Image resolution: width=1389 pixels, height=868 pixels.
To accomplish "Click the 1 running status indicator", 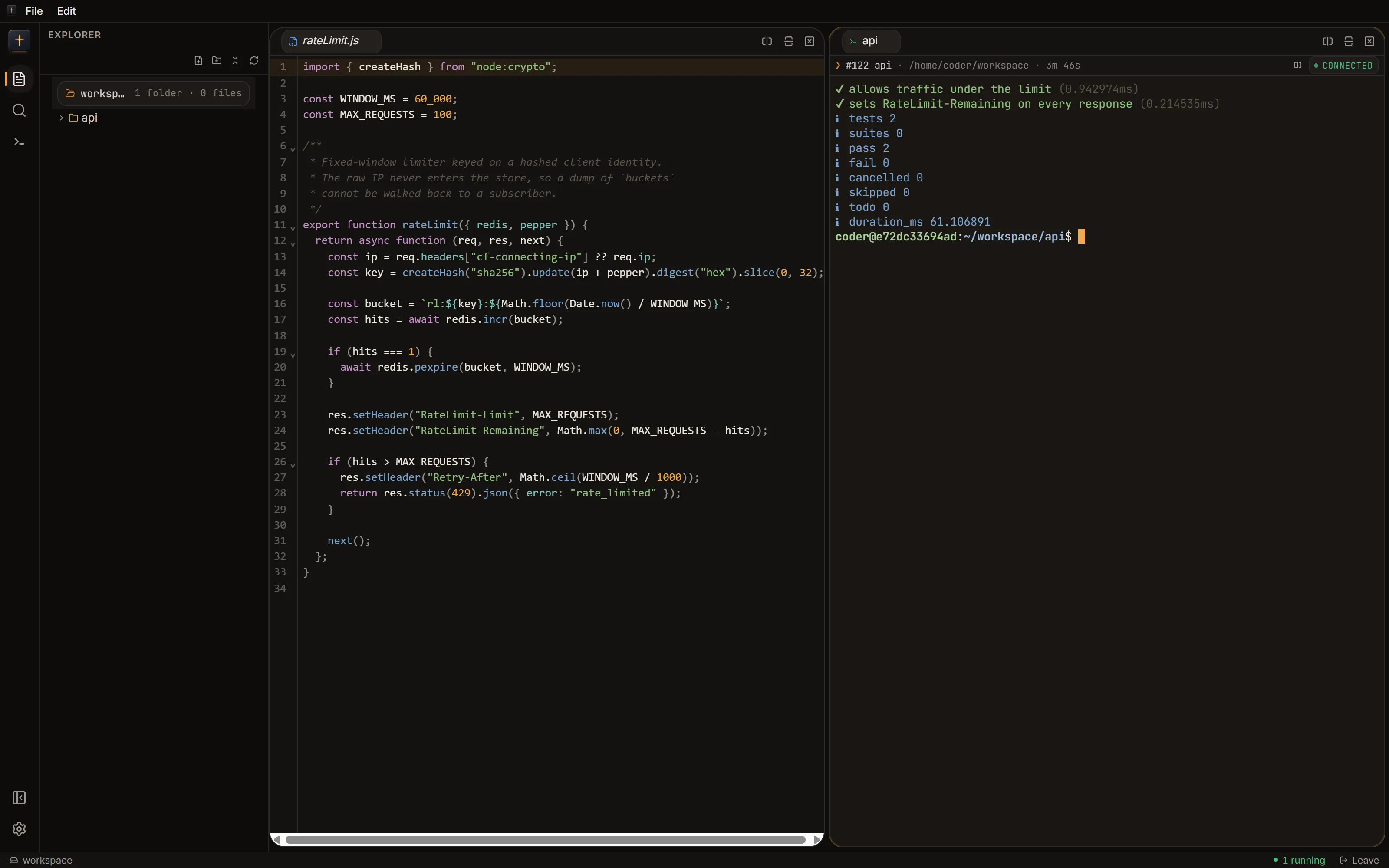I will [x=1299, y=860].
